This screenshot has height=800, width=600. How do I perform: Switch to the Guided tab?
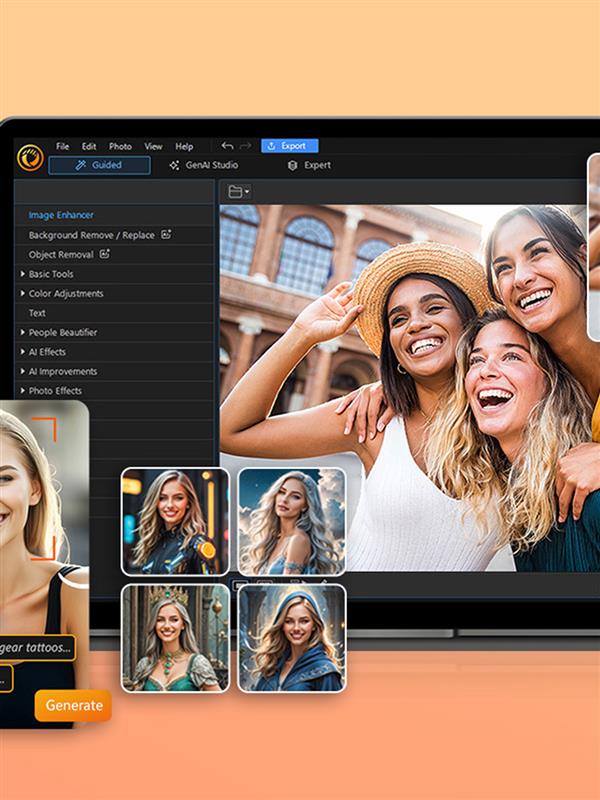tap(99, 165)
